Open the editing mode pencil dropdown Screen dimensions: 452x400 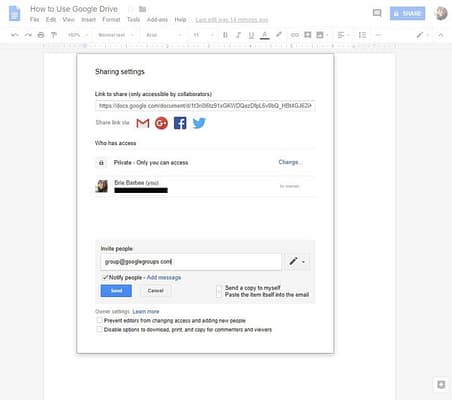click(422, 35)
